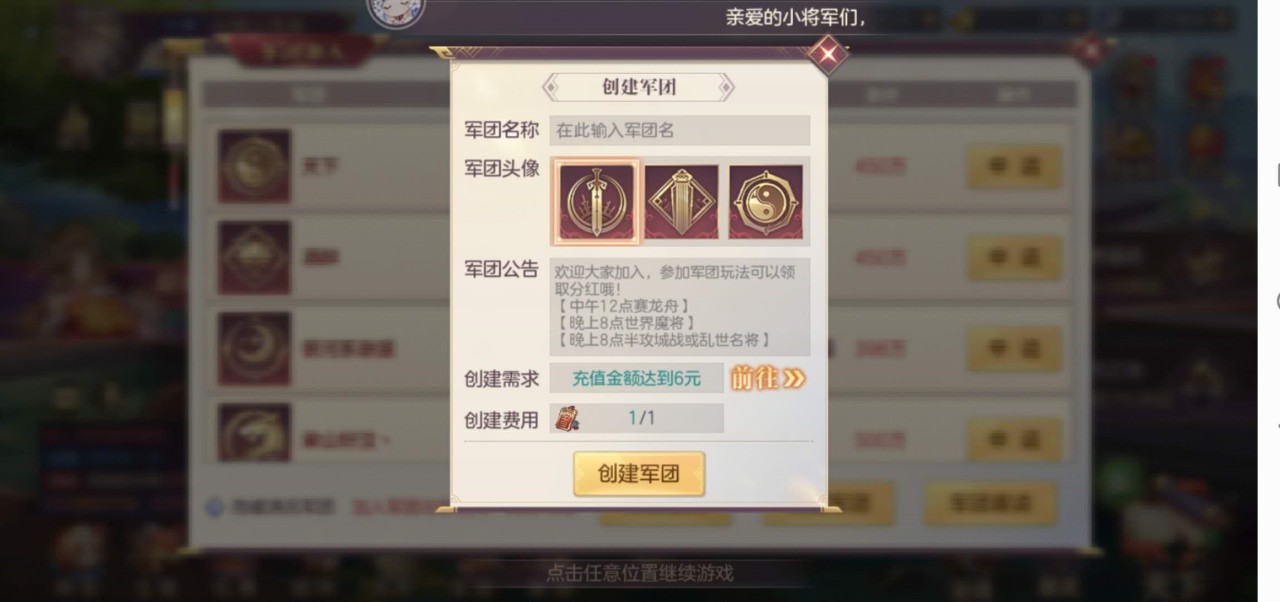
Task: Click the 创建军团 button
Action: coord(639,474)
